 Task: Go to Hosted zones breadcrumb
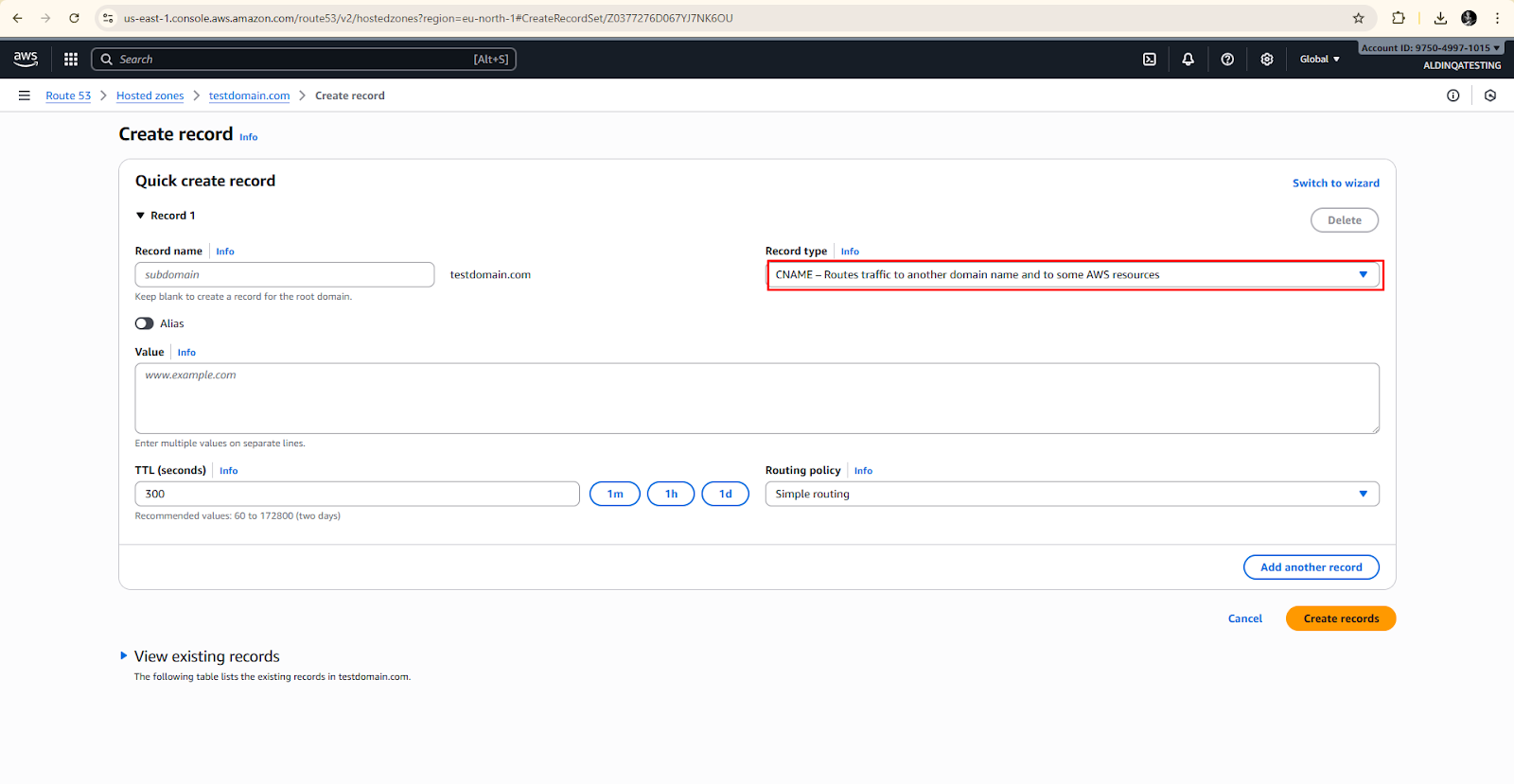(x=150, y=96)
